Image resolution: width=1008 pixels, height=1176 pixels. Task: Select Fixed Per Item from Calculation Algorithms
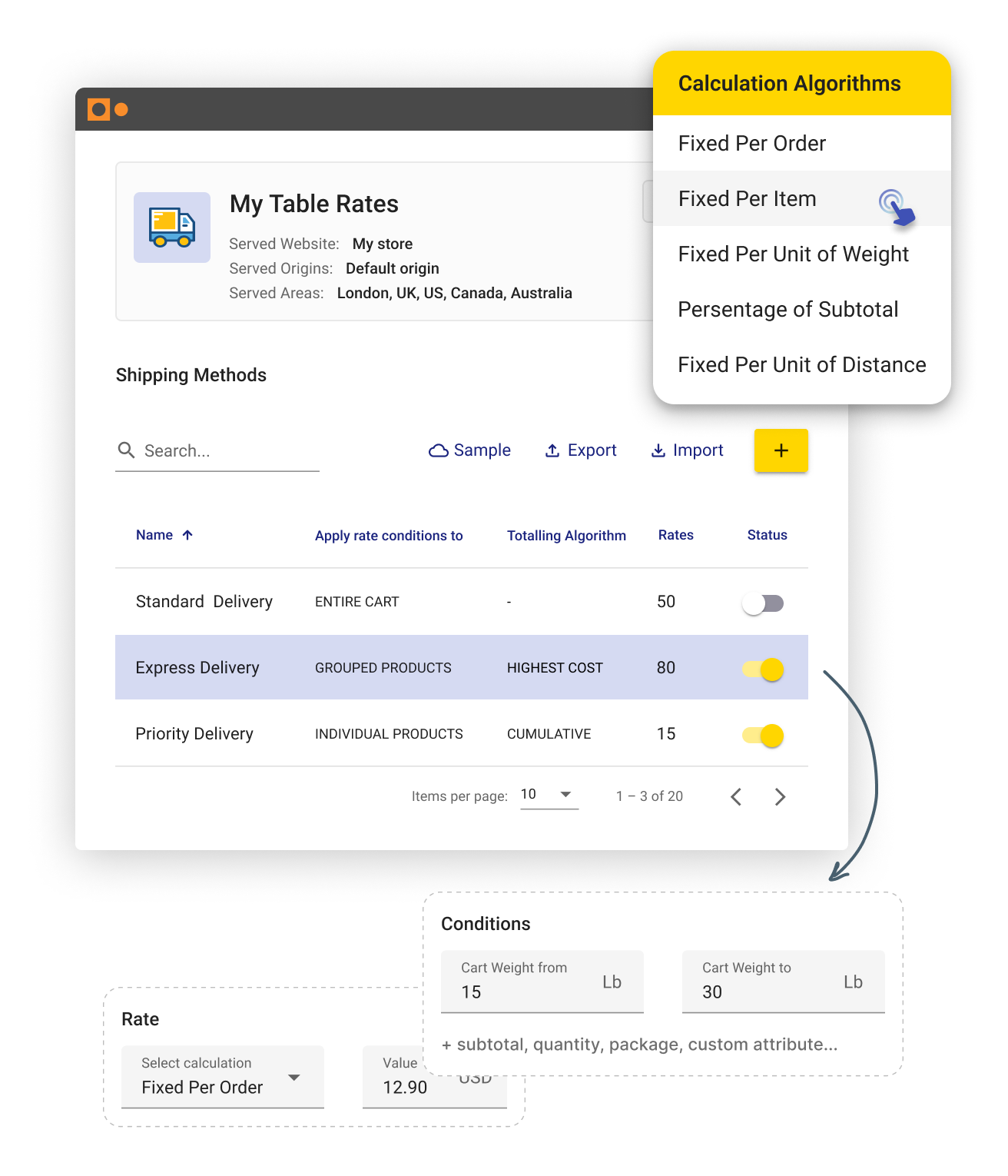747,198
